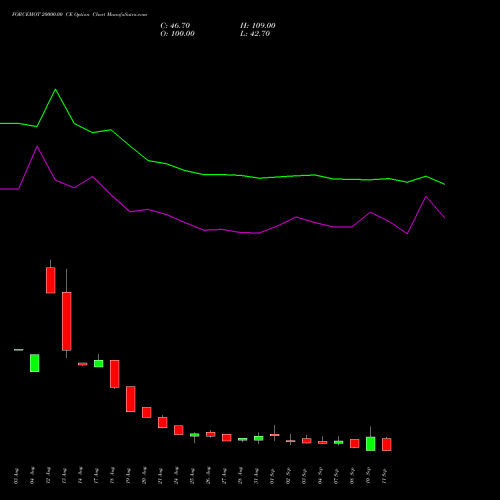Click the green candlestick above 10 Sep

371,444
